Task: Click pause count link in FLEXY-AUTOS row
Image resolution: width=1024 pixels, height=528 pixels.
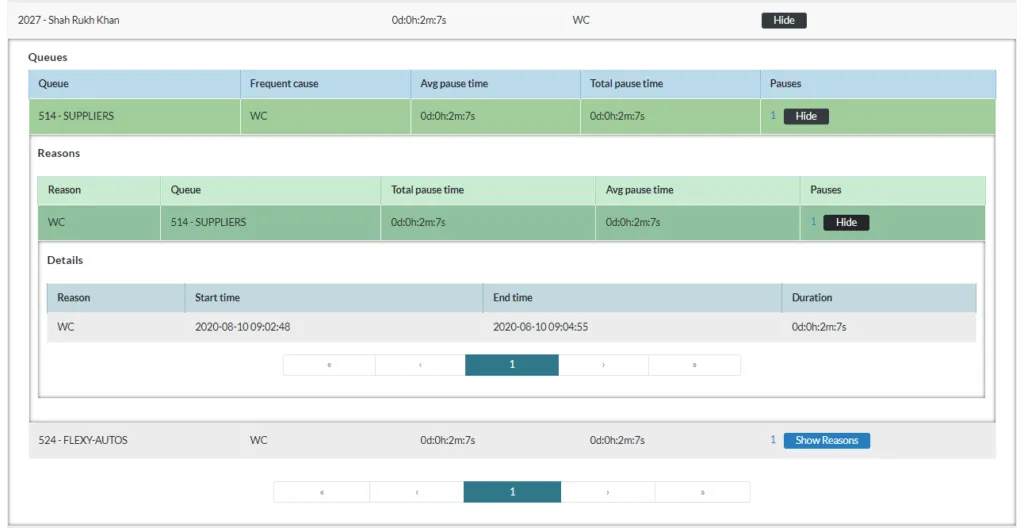Action: [773, 440]
